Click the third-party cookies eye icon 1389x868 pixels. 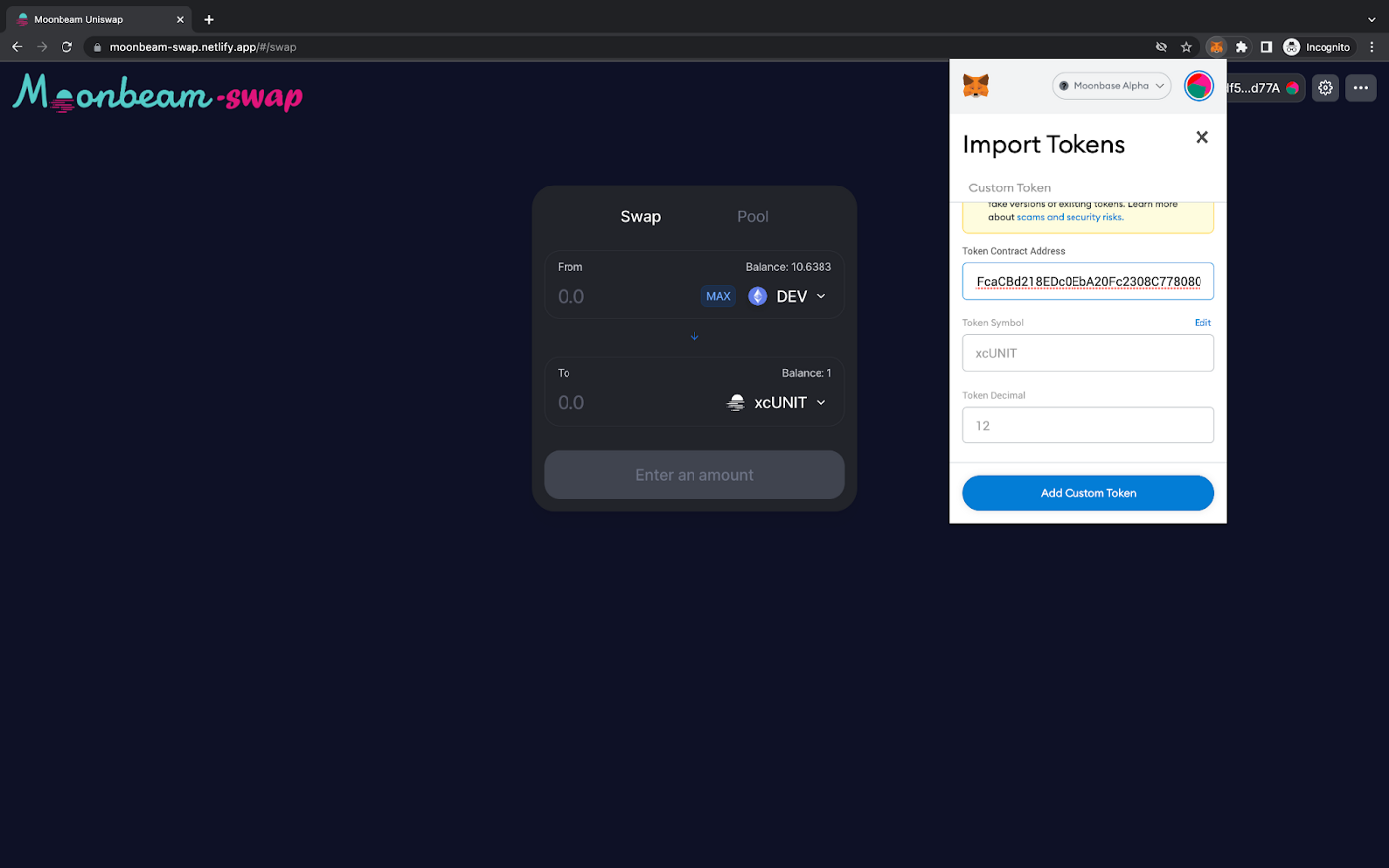[1161, 47]
